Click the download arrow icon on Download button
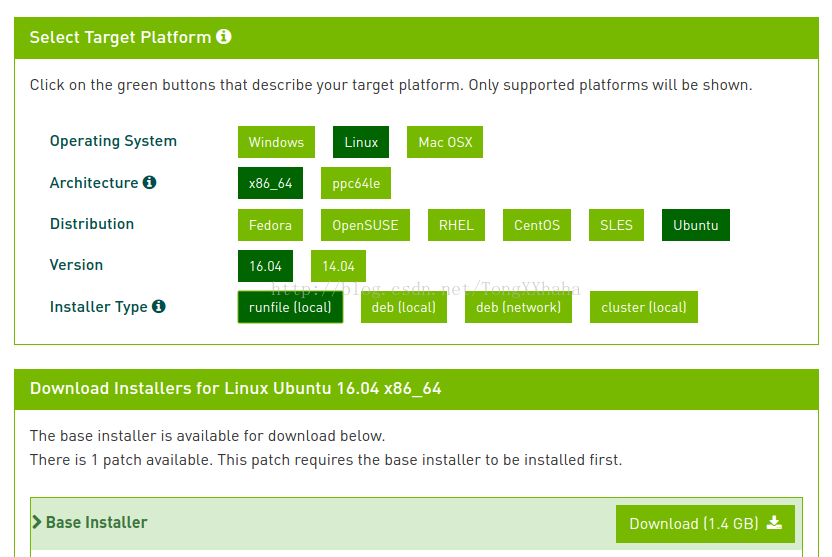 pos(775,523)
